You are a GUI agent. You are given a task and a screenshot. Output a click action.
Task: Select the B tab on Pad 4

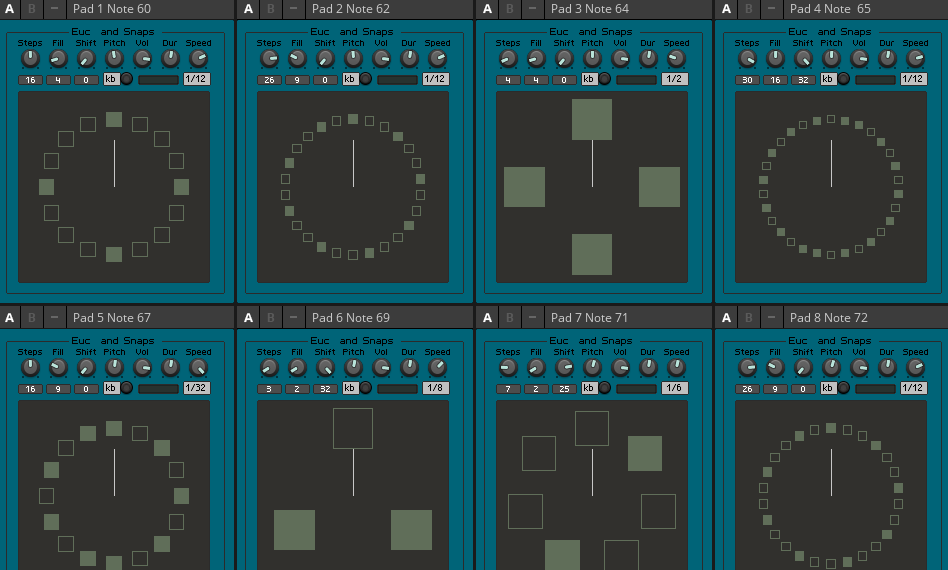[x=748, y=9]
